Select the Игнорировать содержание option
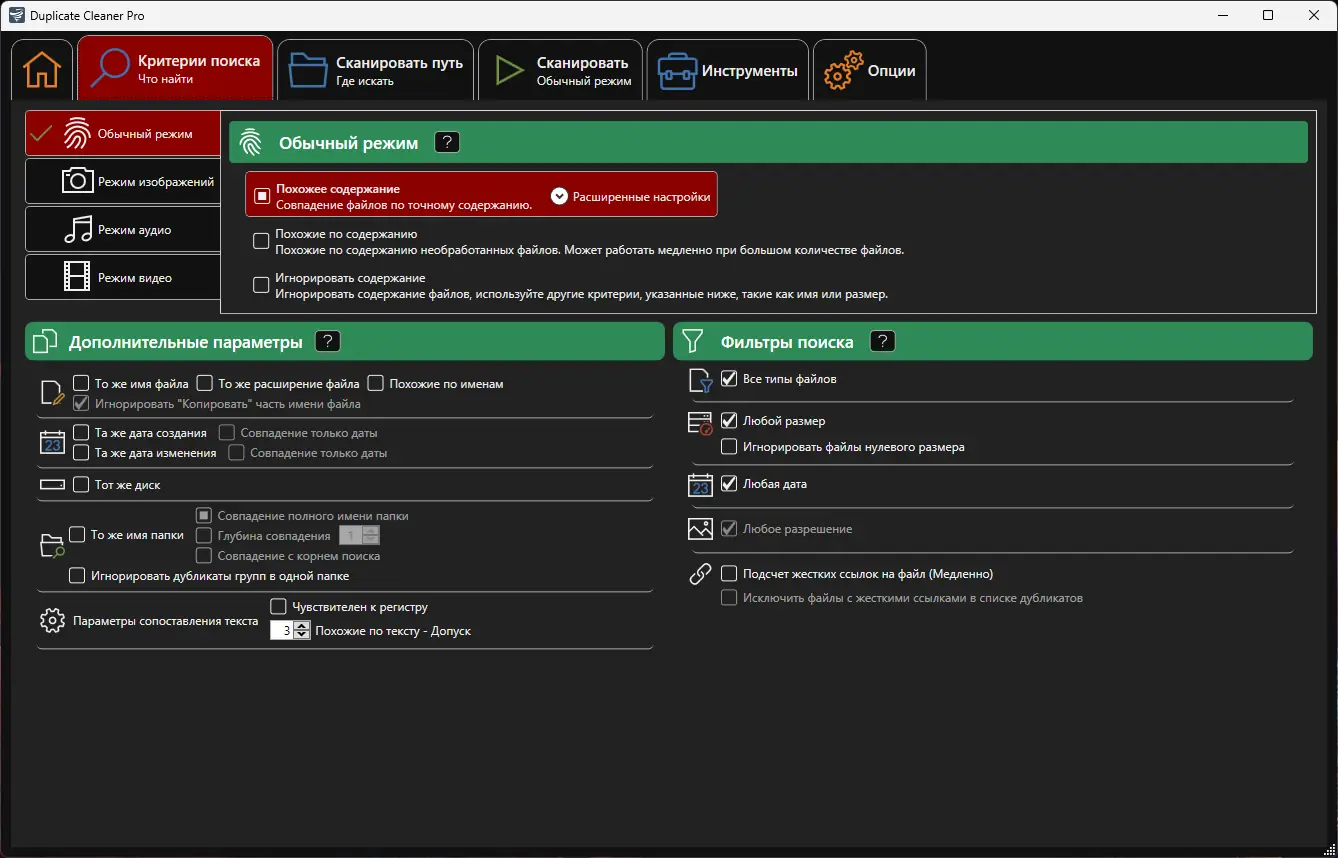The height and width of the screenshot is (858, 1338). 262,285
